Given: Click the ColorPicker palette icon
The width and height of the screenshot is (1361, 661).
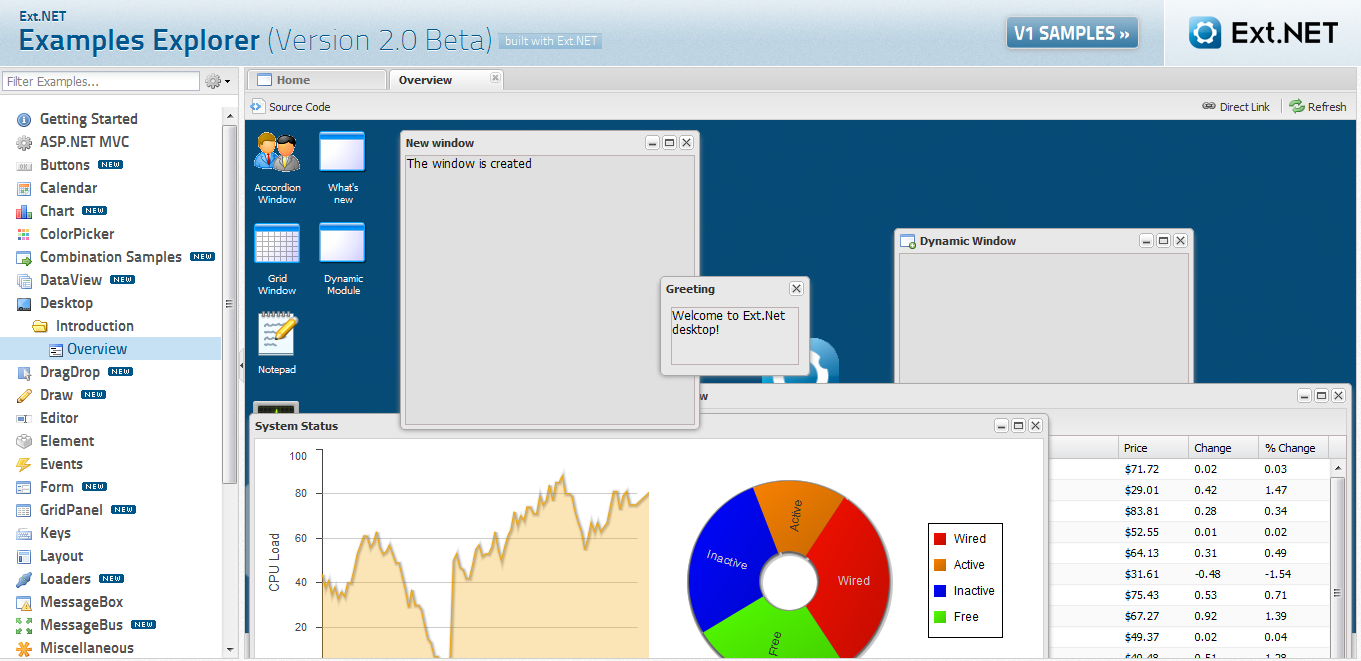Looking at the screenshot, I should (24, 234).
